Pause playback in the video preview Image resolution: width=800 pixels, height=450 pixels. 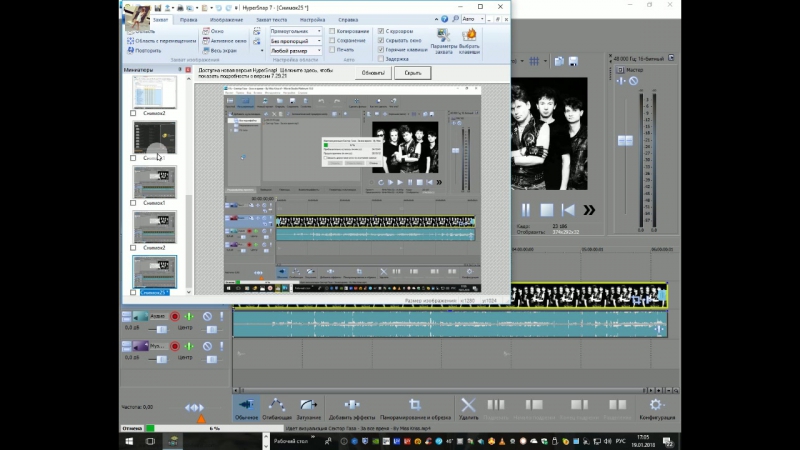pyautogui.click(x=525, y=210)
